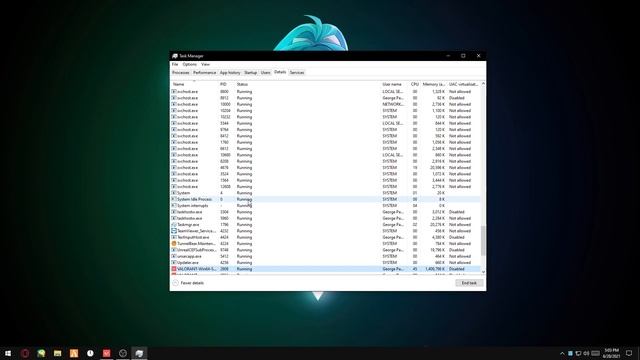Screen dimensions: 640x360
Task: Switch to the Users tab
Action: pos(265,73)
